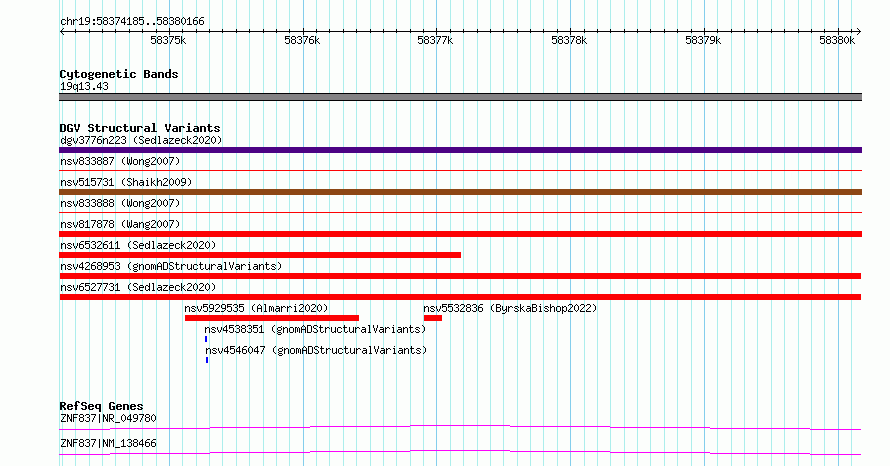
Task: Open the nsv833888 (Wong2007) label
Action: (120, 203)
